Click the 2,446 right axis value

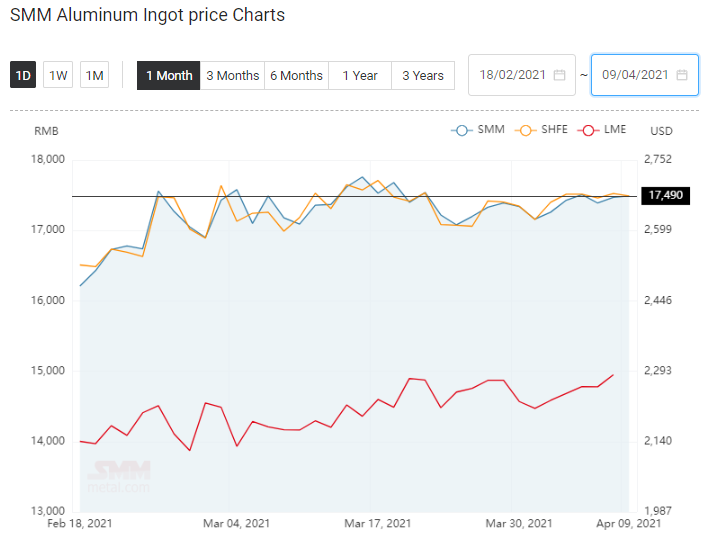pos(658,301)
